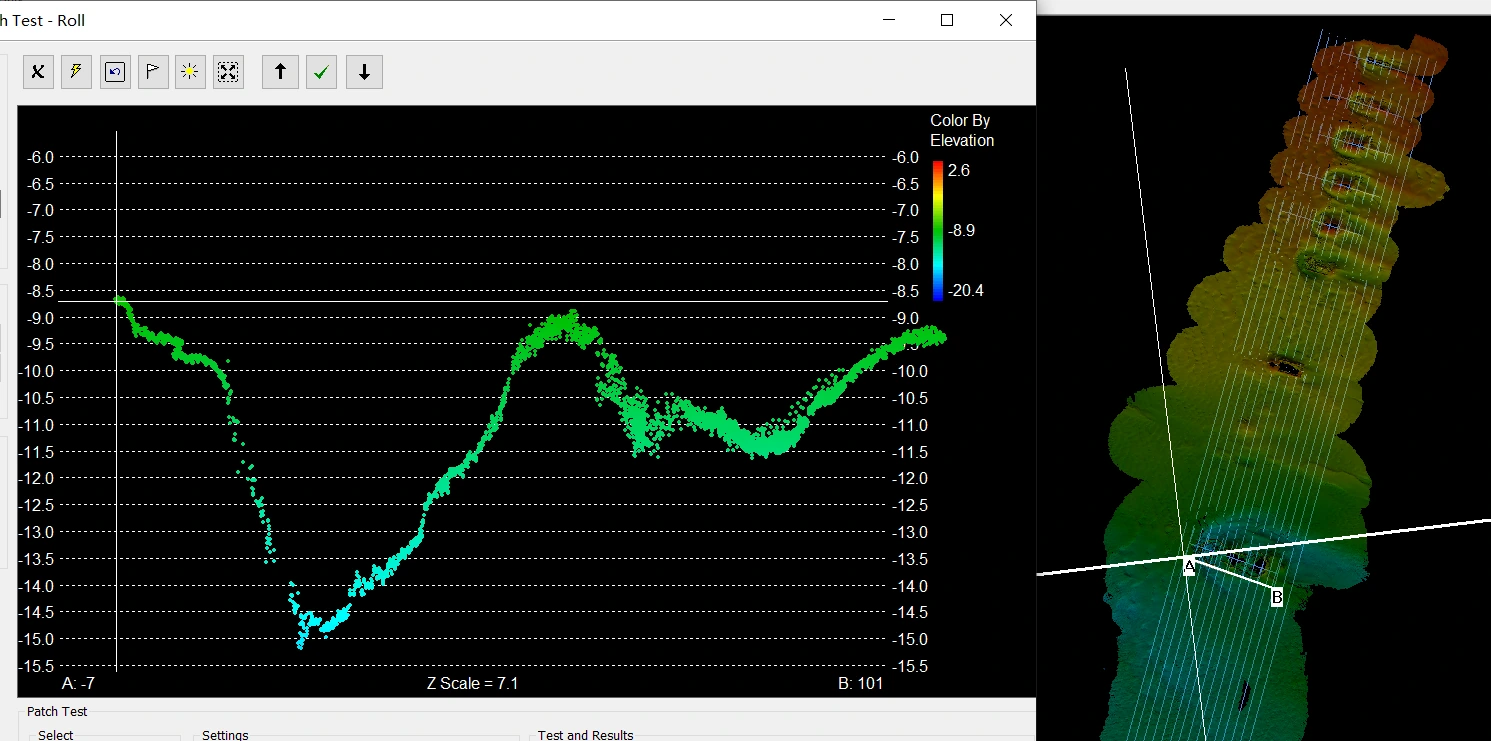The width and height of the screenshot is (1491, 741).
Task: Click the green check mark button
Action: [x=321, y=72]
